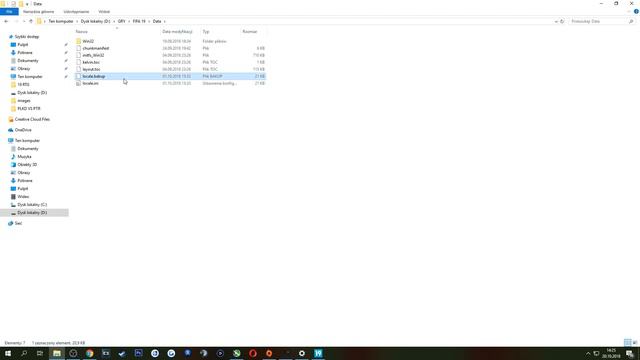This screenshot has width=640, height=360.
Task: Open FIFA 19 taskbar icon
Action: pyautogui.click(x=318, y=353)
